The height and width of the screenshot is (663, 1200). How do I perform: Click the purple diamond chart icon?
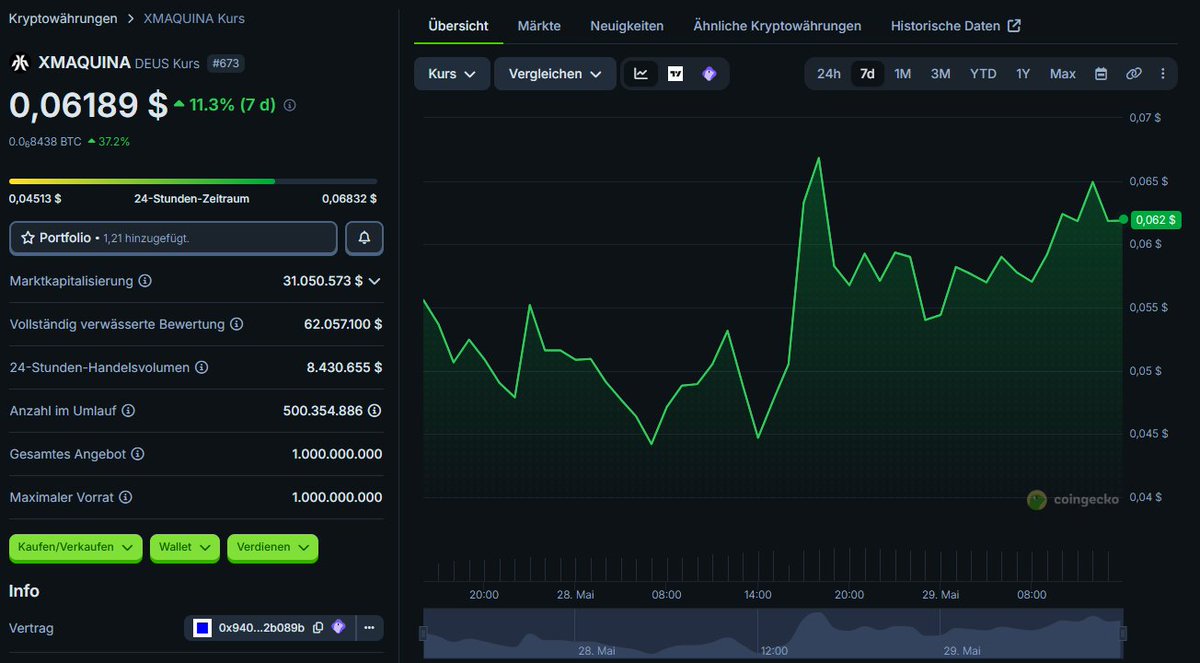click(x=709, y=74)
